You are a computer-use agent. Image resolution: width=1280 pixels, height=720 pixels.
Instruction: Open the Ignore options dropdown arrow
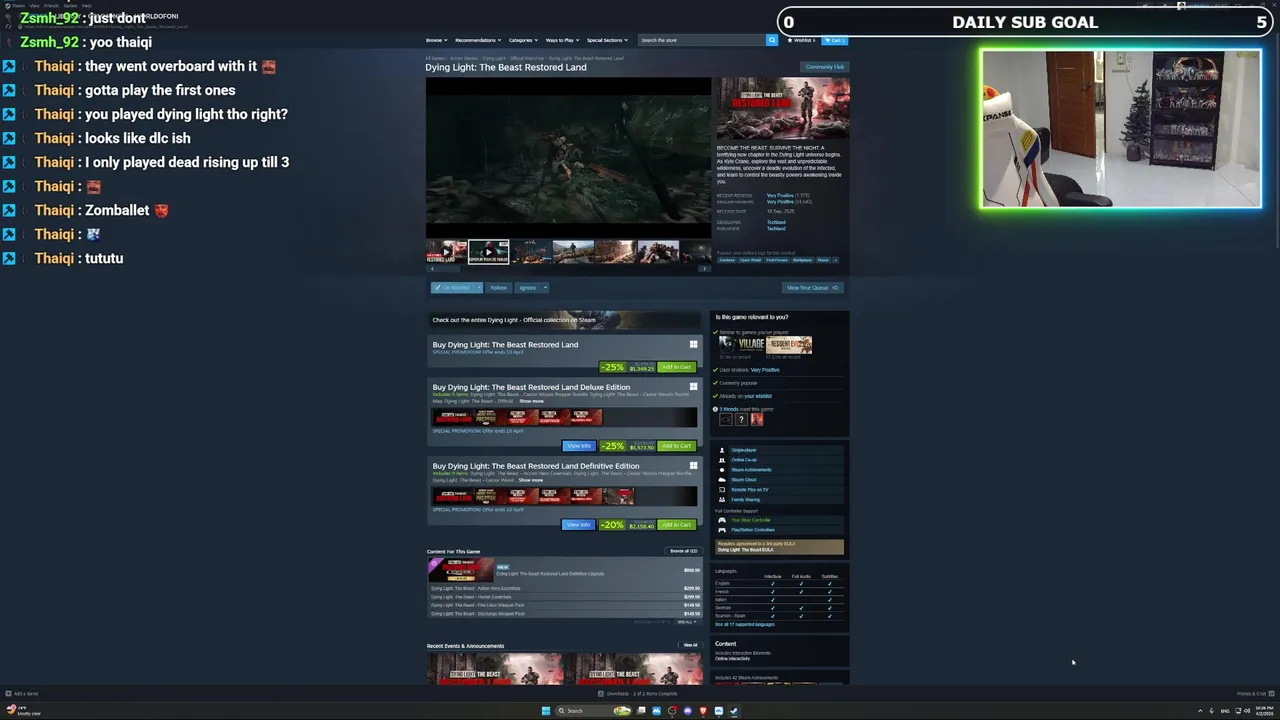click(x=544, y=288)
